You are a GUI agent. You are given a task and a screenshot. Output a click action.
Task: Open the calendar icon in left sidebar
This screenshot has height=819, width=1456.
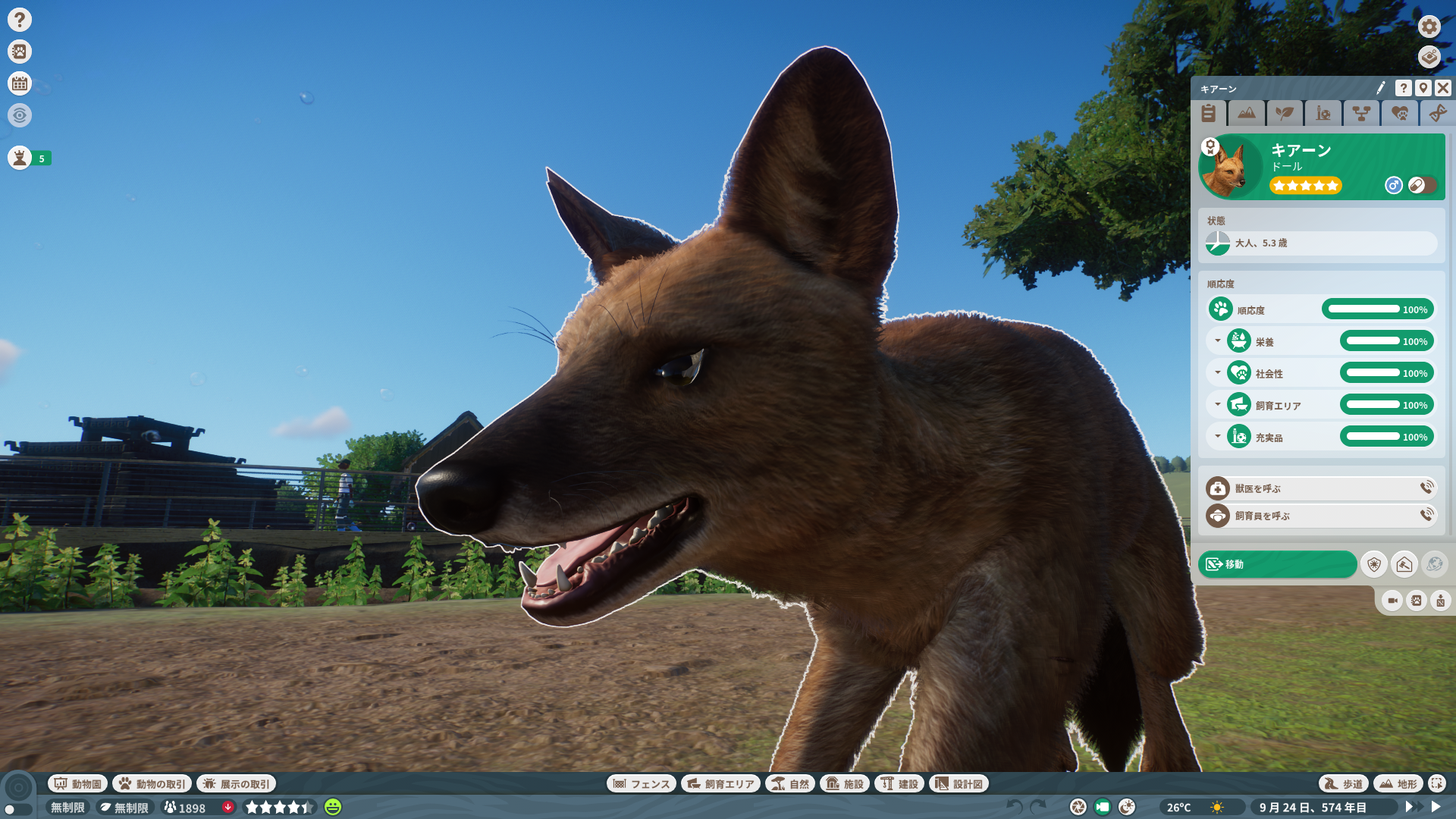pos(20,83)
